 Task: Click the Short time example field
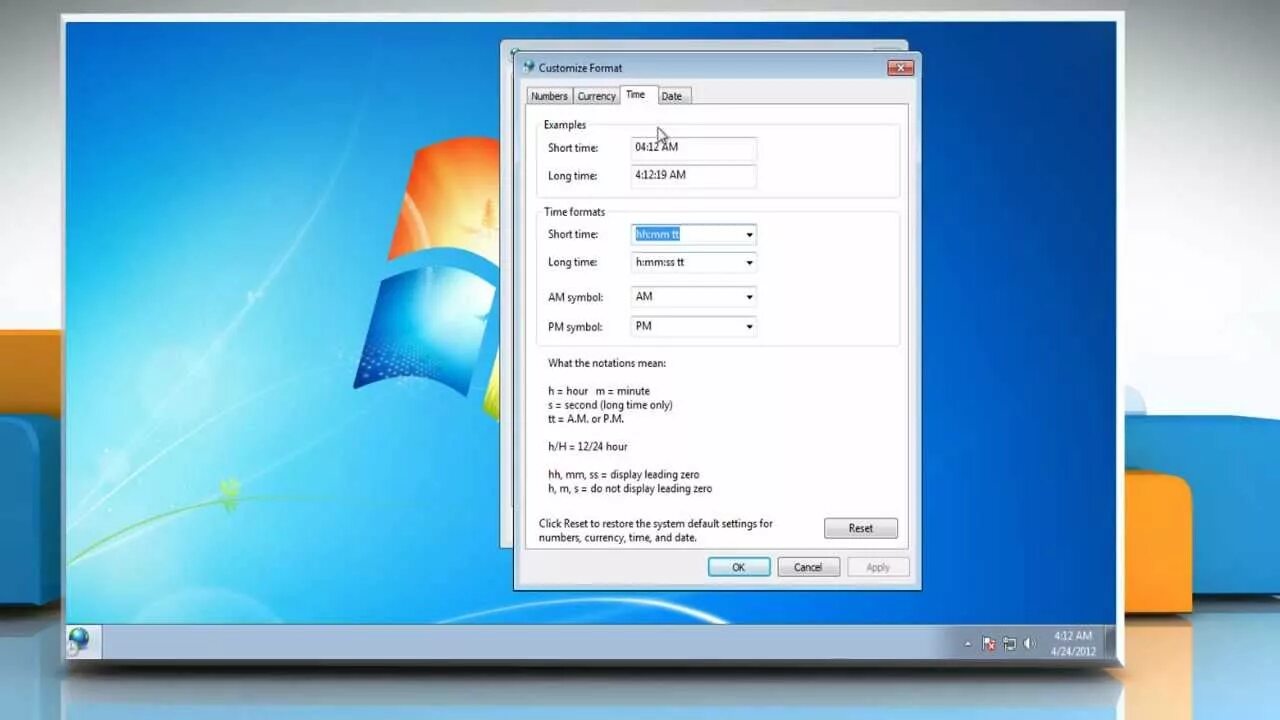(693, 147)
